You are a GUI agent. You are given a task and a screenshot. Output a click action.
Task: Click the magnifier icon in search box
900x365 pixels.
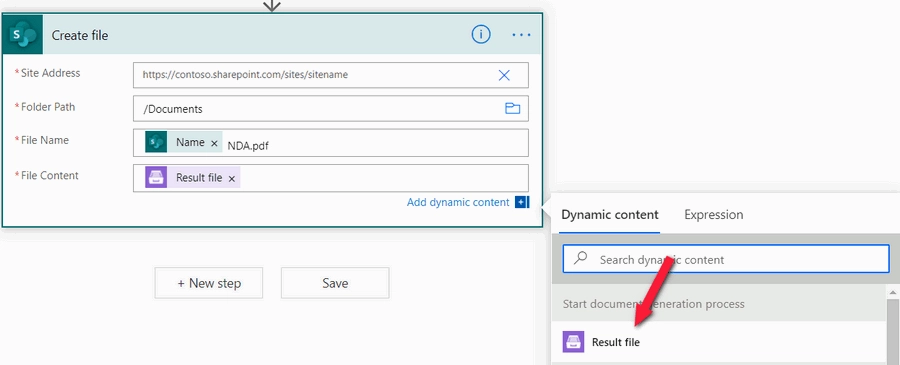[581, 258]
